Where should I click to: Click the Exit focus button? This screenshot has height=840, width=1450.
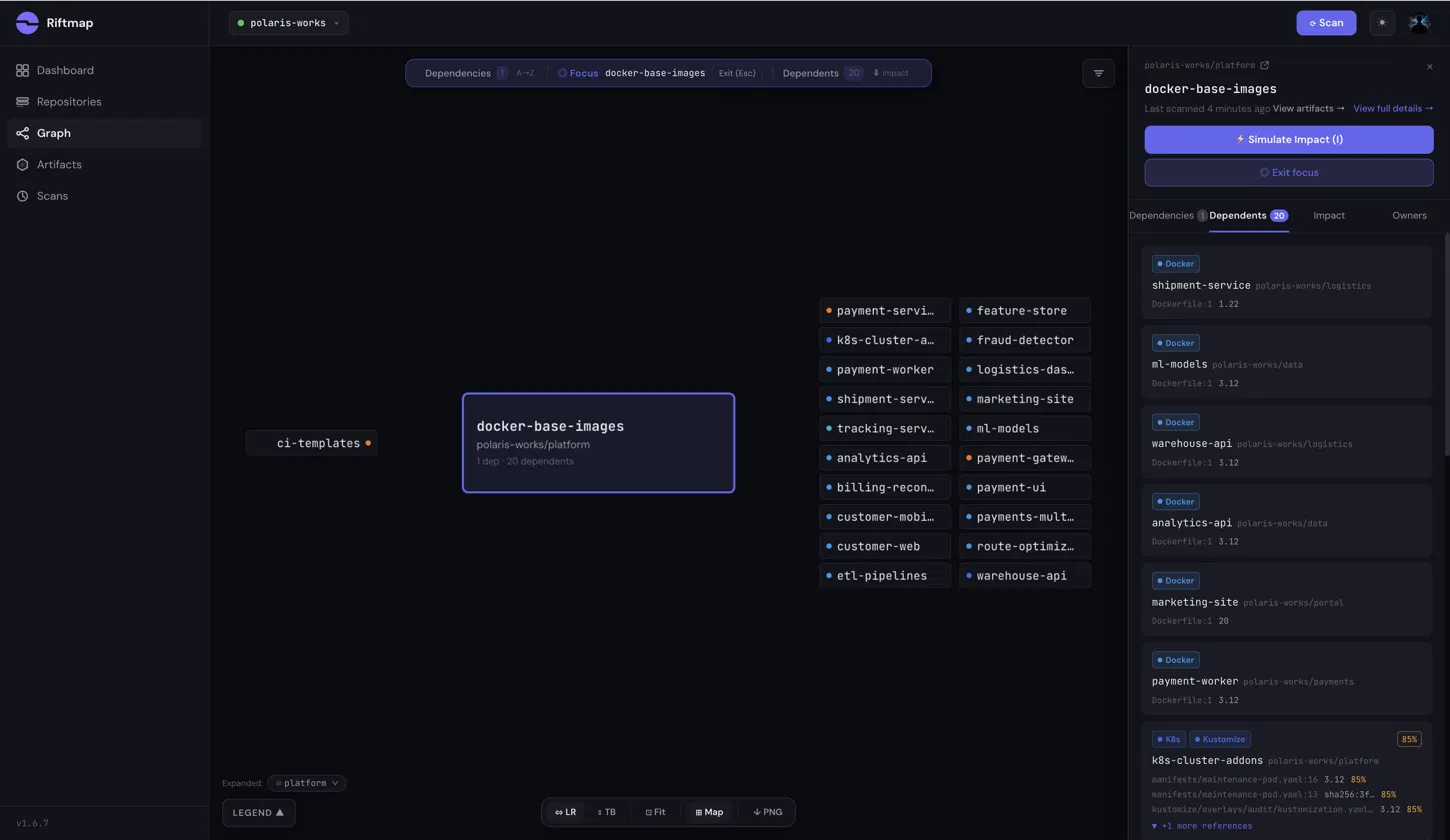(x=1289, y=172)
